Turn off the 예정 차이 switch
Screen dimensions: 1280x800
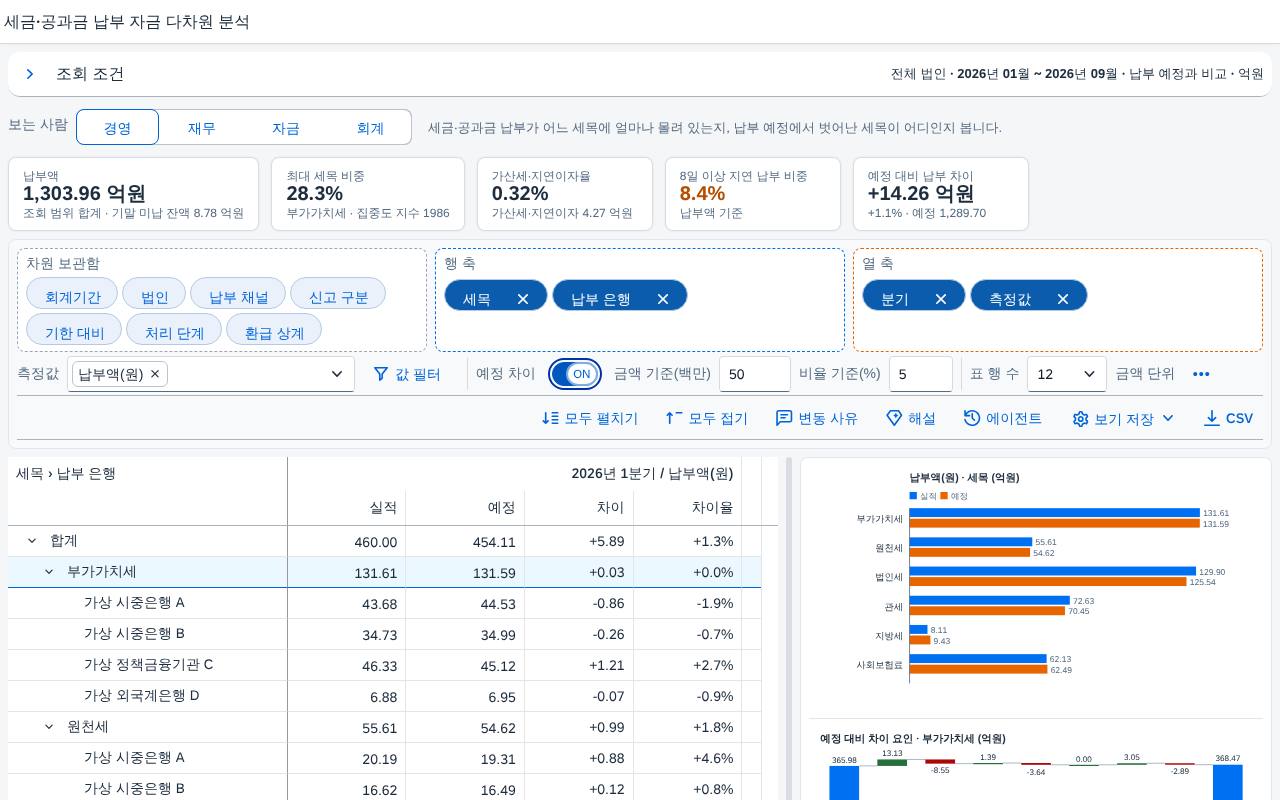(575, 374)
